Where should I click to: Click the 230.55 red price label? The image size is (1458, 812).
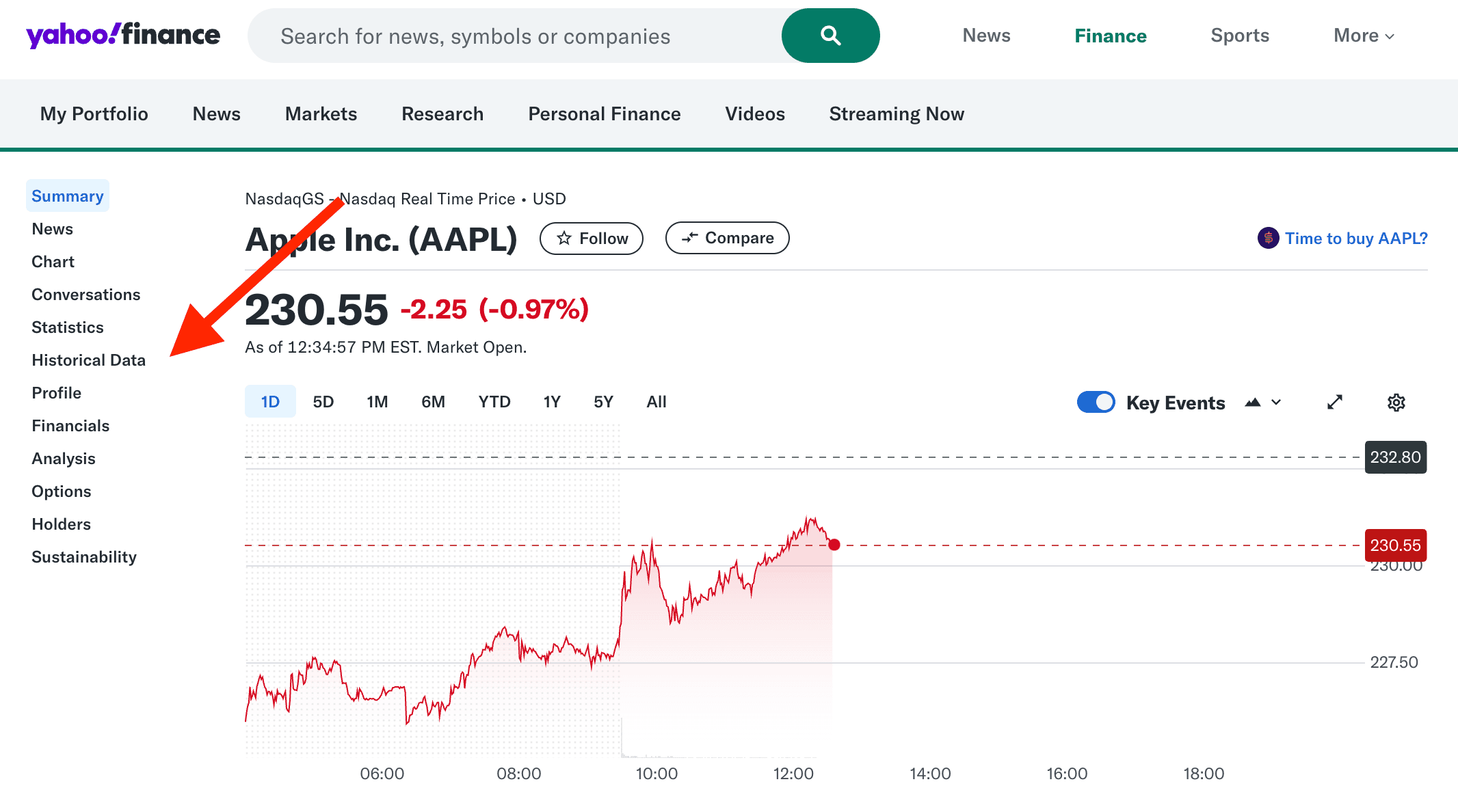(1395, 545)
